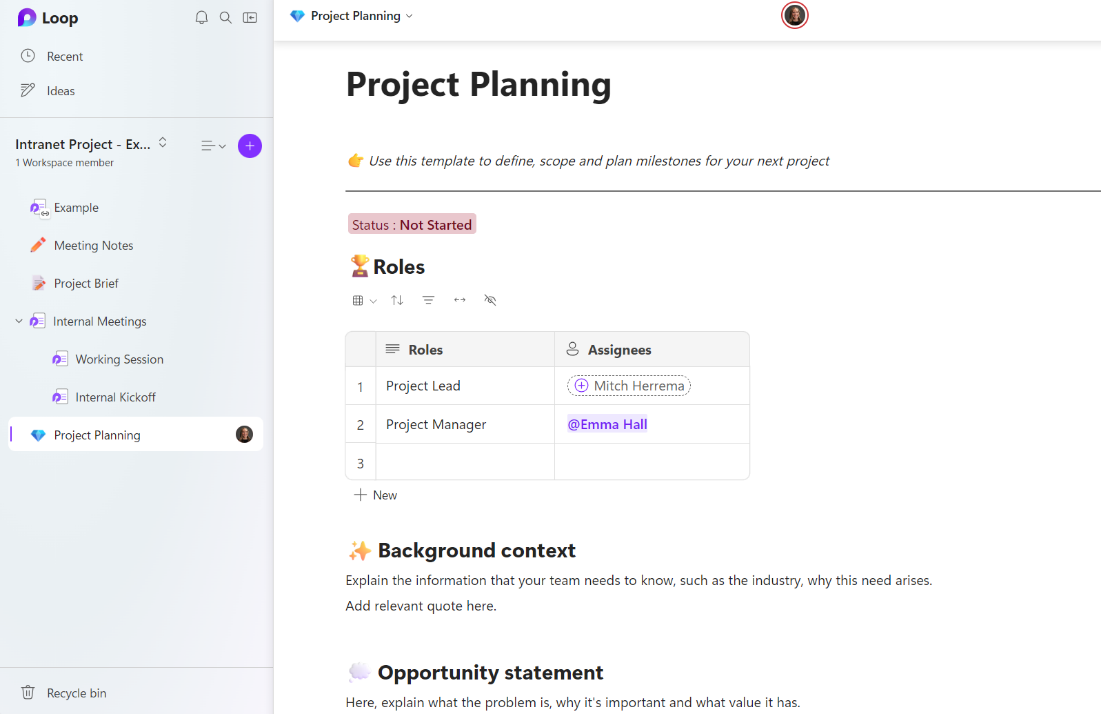Open the notifications bell
Image resolution: width=1101 pixels, height=714 pixels.
pos(202,18)
